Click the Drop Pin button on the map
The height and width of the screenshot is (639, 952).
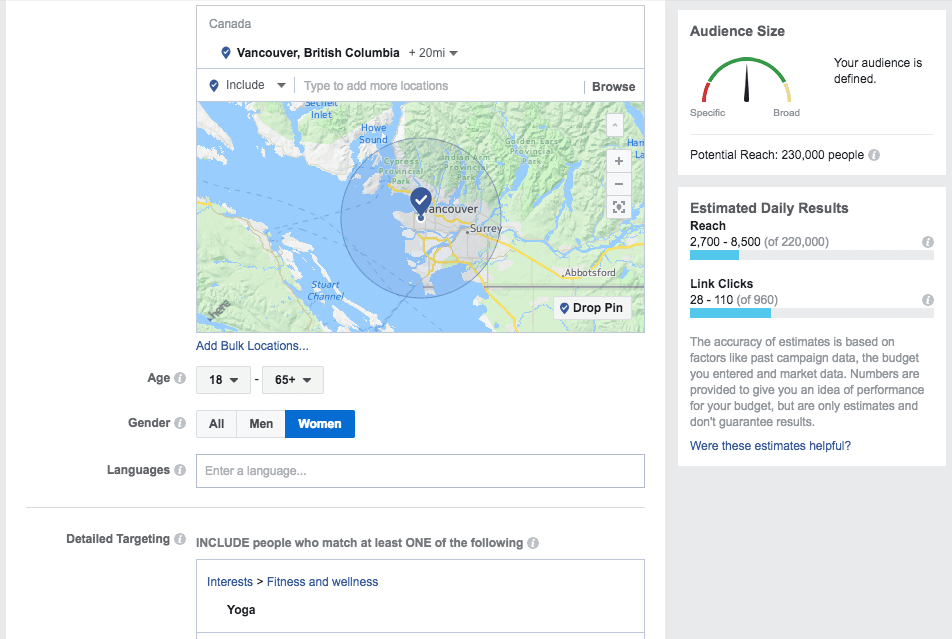(x=593, y=307)
